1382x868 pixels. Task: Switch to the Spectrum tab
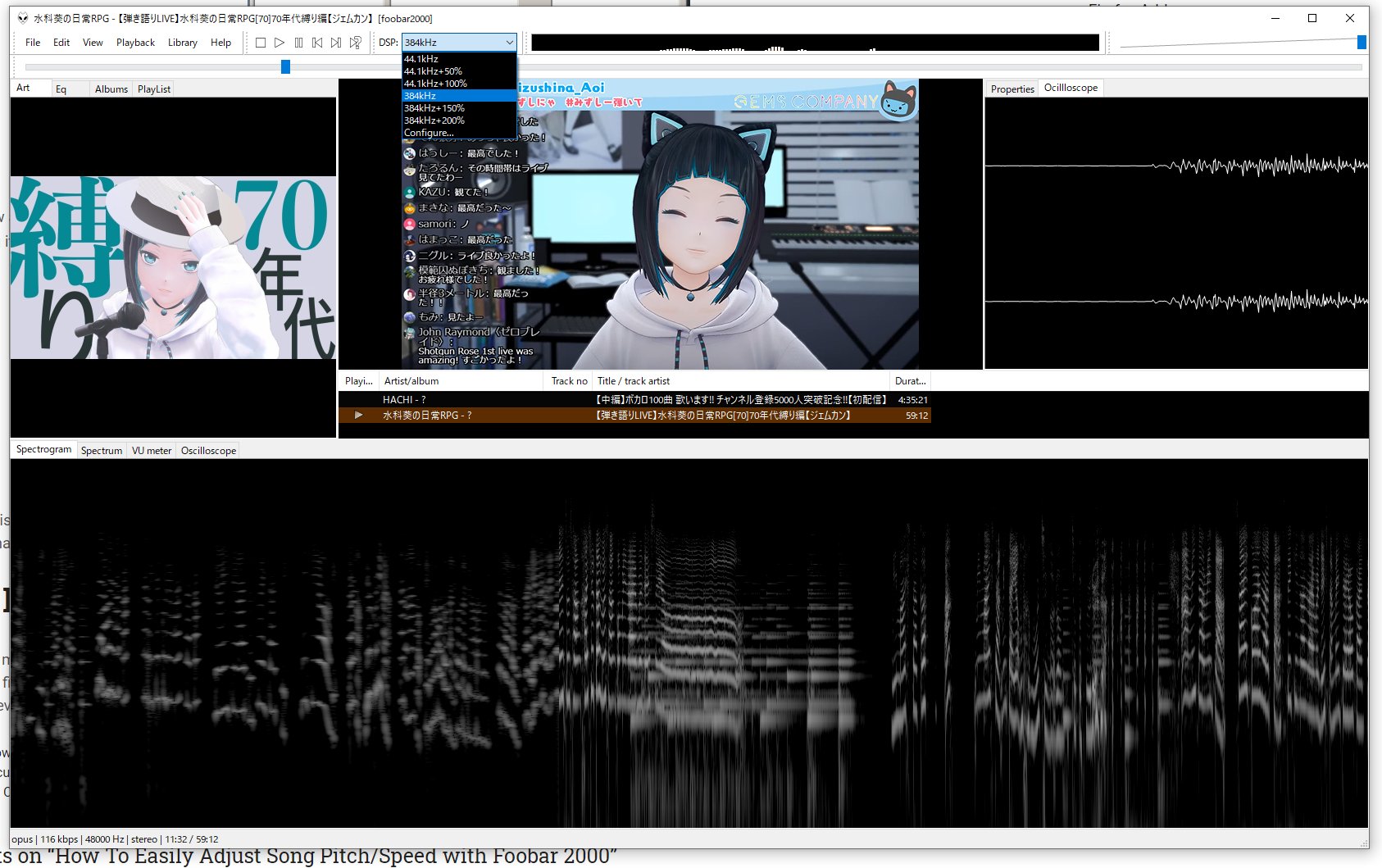pyautogui.click(x=102, y=451)
